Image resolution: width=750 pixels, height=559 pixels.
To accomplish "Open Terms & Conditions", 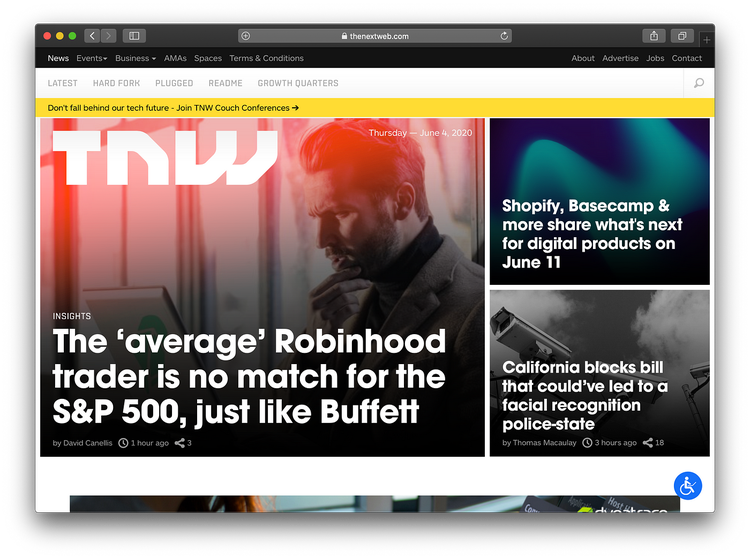I will tap(266, 58).
